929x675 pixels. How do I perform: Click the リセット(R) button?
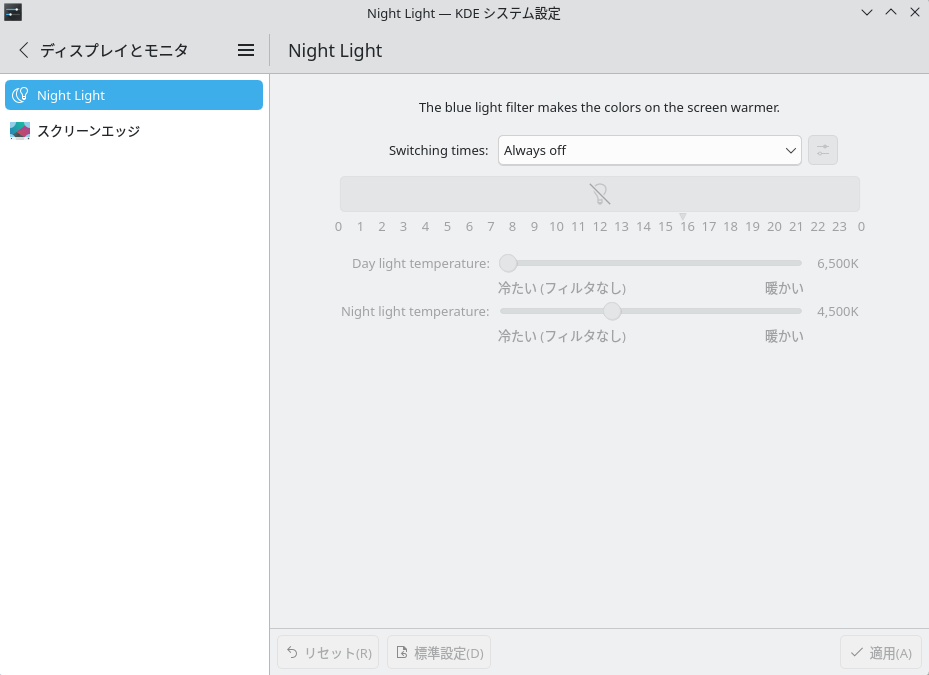pyautogui.click(x=328, y=653)
